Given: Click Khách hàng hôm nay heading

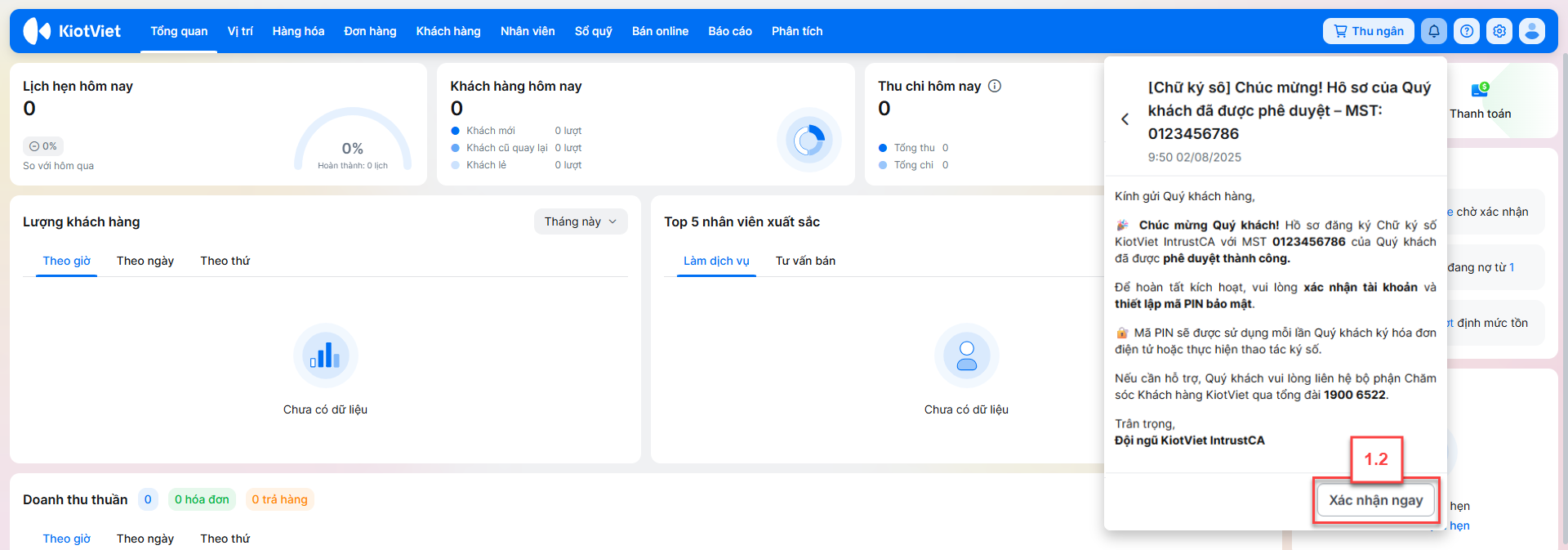Looking at the screenshot, I should pyautogui.click(x=516, y=86).
